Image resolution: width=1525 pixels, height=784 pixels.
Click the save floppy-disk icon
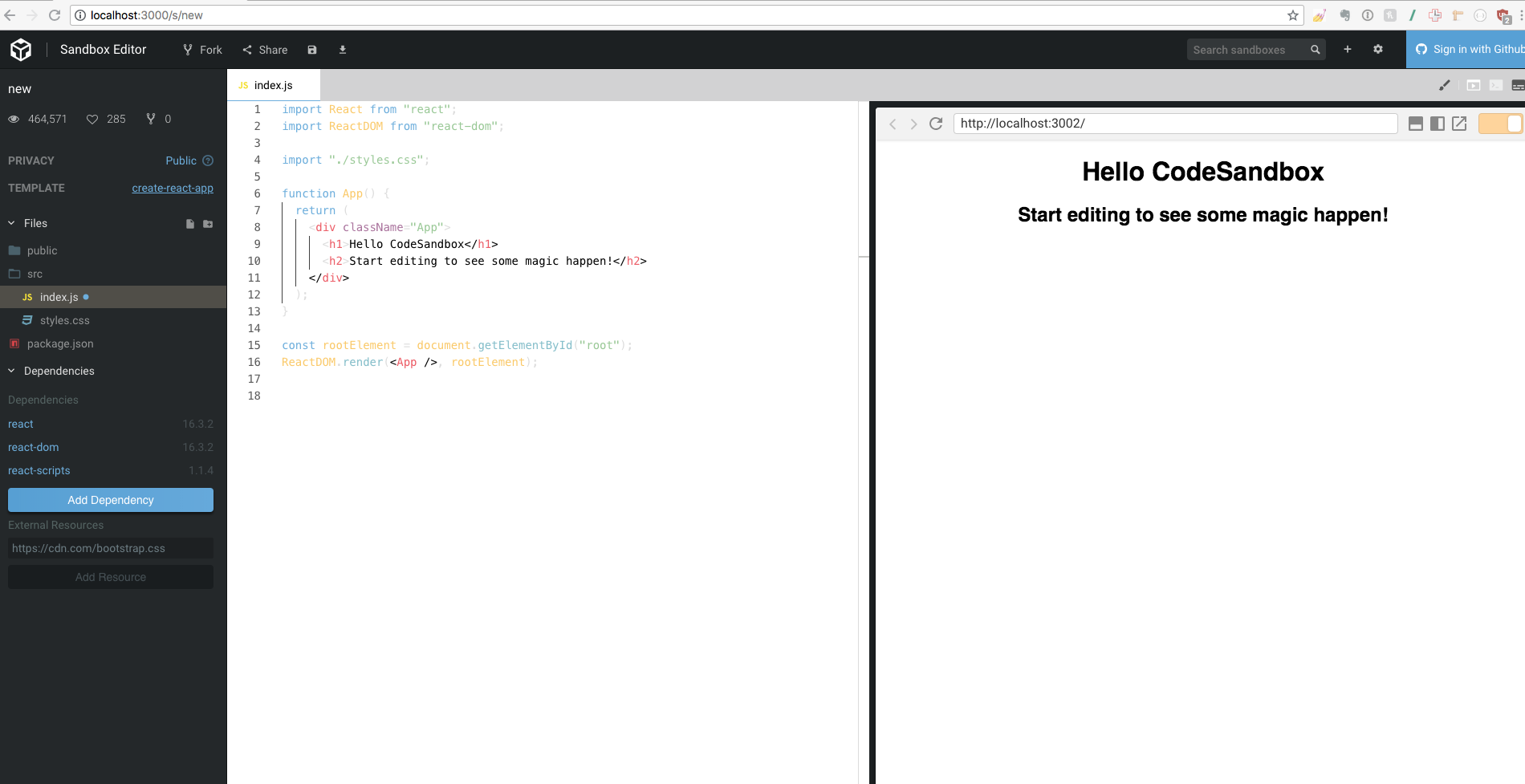tap(312, 50)
